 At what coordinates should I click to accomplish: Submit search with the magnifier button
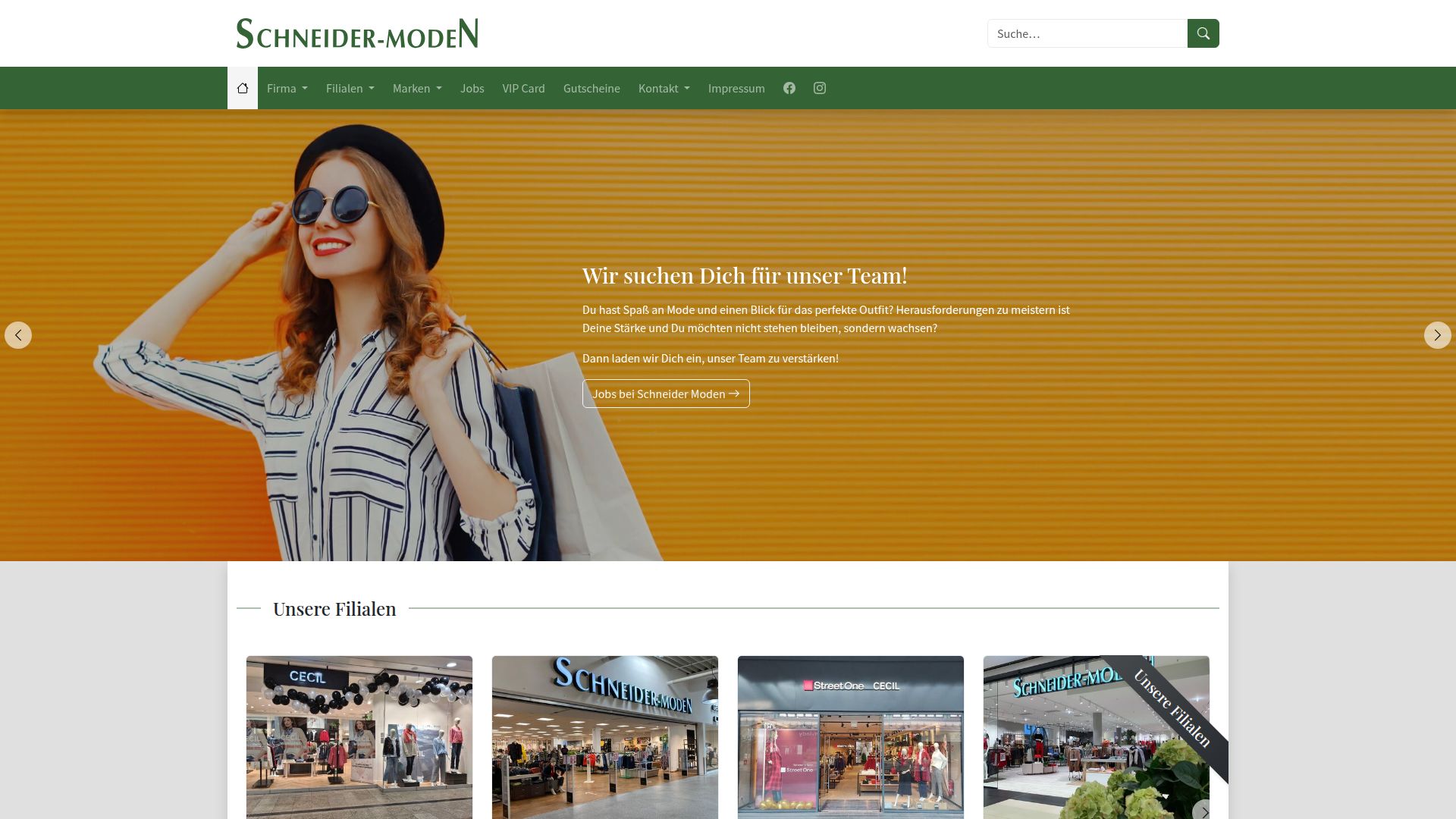[x=1203, y=33]
